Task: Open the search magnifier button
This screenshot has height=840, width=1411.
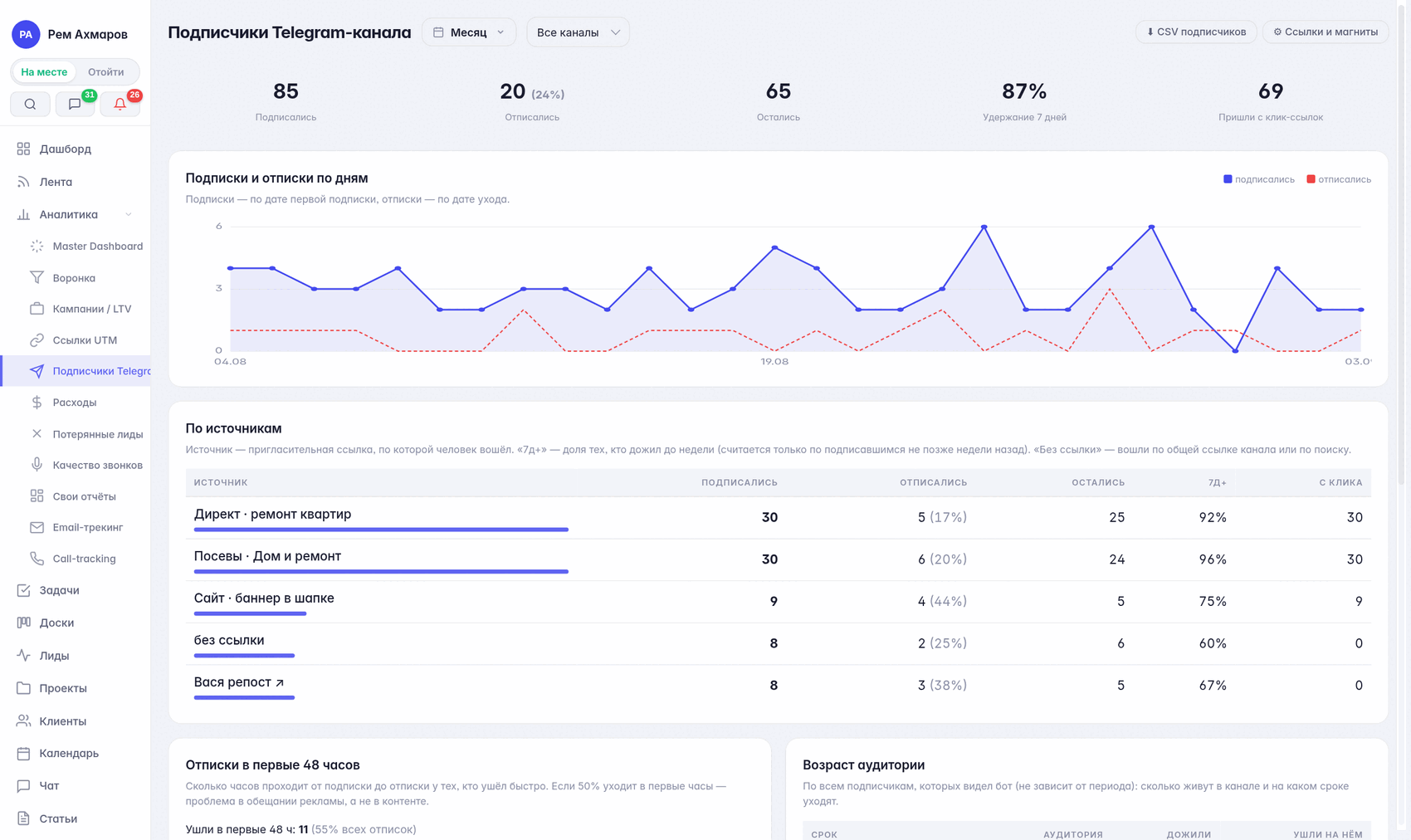Action: pos(31,105)
